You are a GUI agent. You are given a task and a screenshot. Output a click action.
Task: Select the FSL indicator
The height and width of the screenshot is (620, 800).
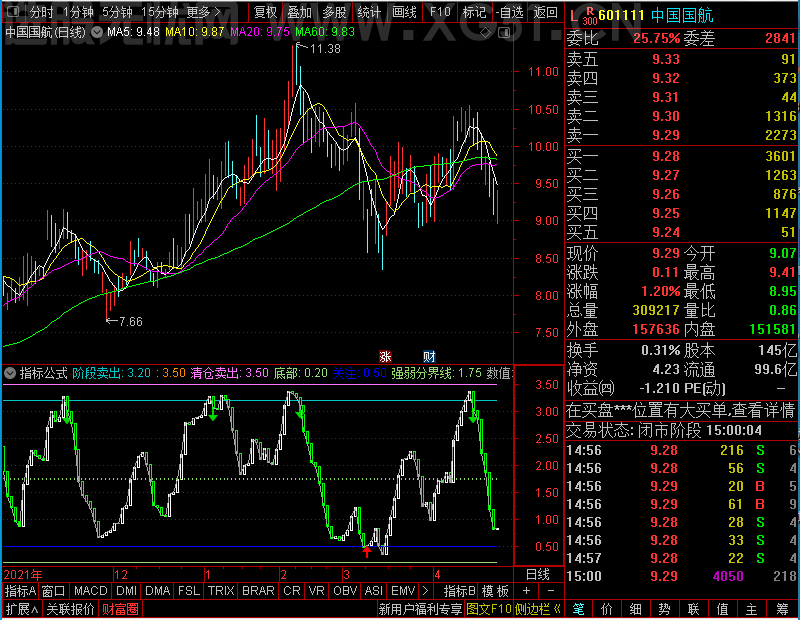189,591
